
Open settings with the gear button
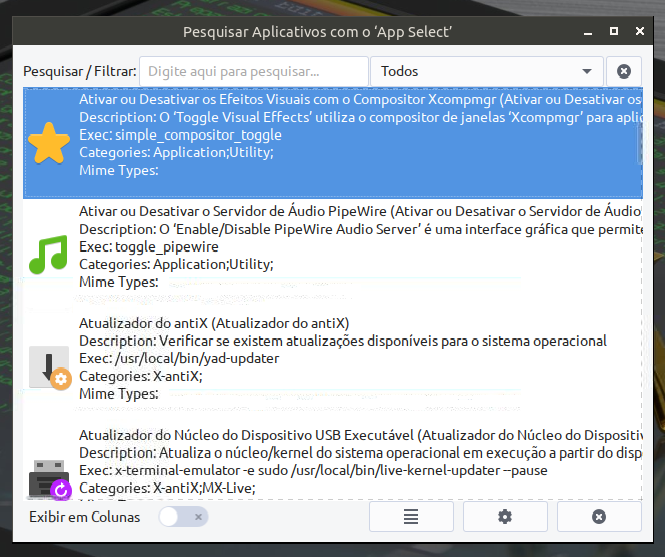click(x=505, y=517)
